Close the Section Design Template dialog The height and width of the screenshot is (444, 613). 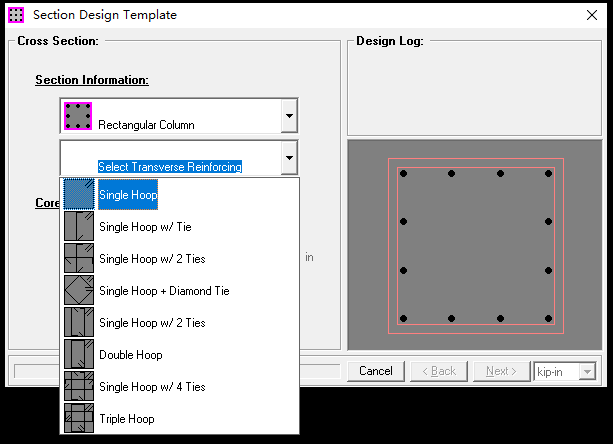tap(592, 15)
